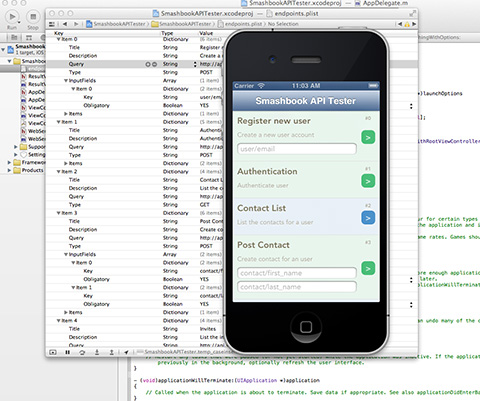Tap the green arrow for Register new user

(x=368, y=137)
